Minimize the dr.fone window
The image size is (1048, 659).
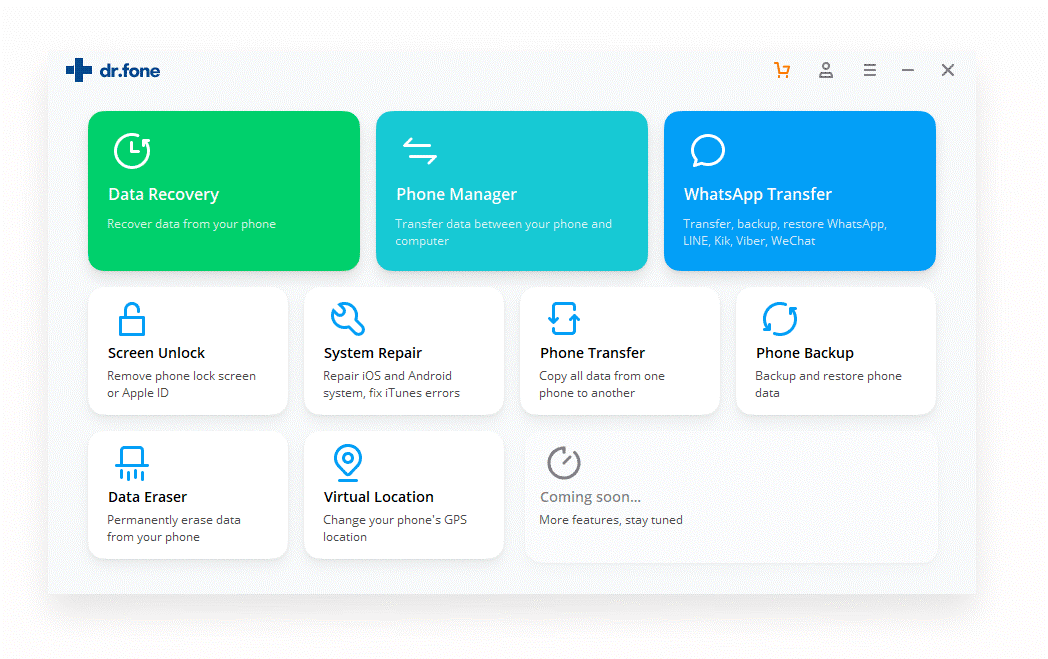[x=908, y=70]
